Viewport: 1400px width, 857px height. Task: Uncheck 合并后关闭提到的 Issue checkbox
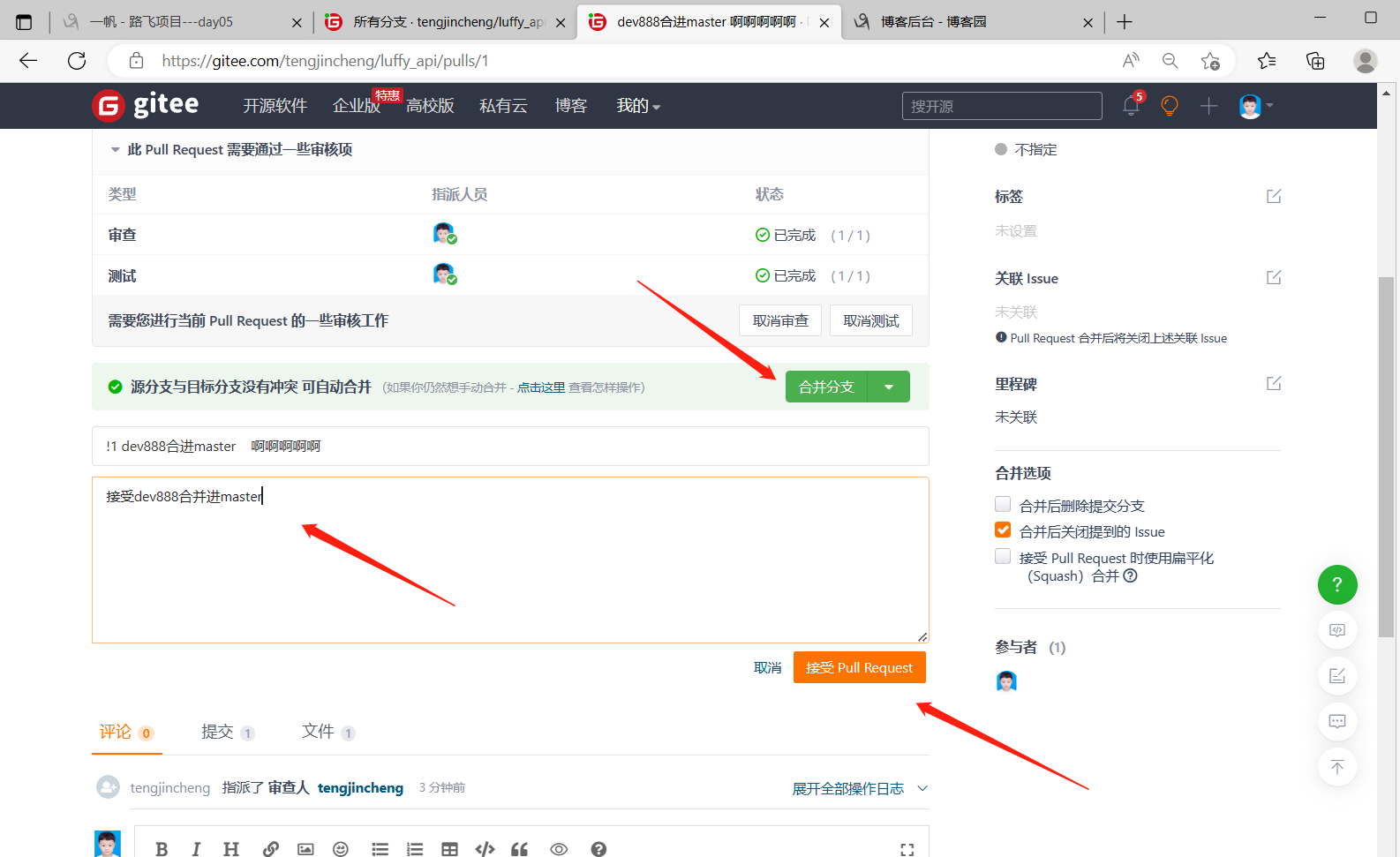pyautogui.click(x=1003, y=530)
